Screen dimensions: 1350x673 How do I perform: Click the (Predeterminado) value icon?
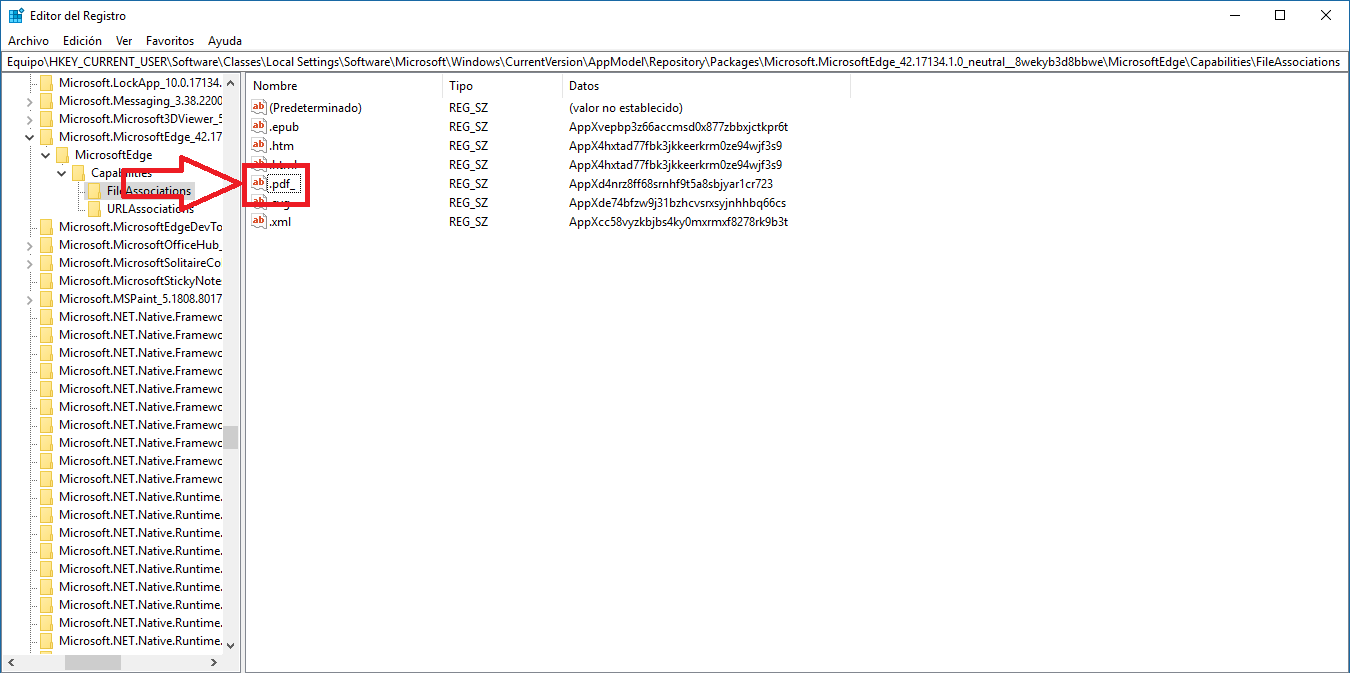coord(259,107)
